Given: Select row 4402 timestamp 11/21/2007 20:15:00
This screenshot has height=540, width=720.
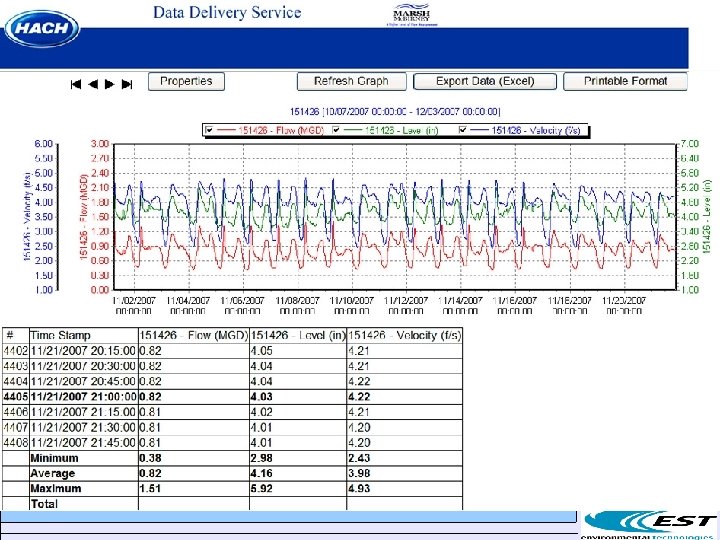Looking at the screenshot, I should (x=83, y=351).
